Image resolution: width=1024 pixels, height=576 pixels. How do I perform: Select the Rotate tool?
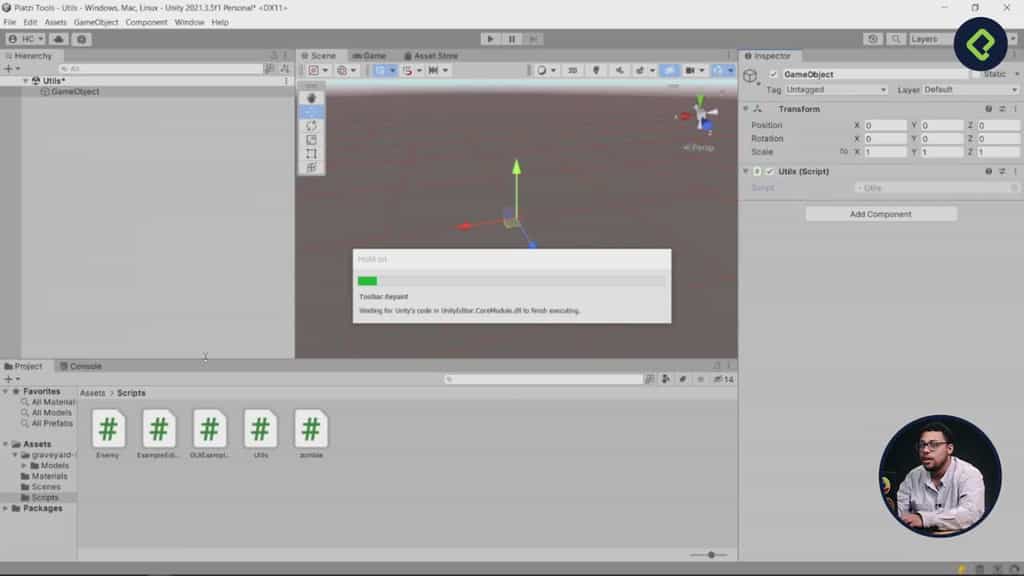point(311,124)
